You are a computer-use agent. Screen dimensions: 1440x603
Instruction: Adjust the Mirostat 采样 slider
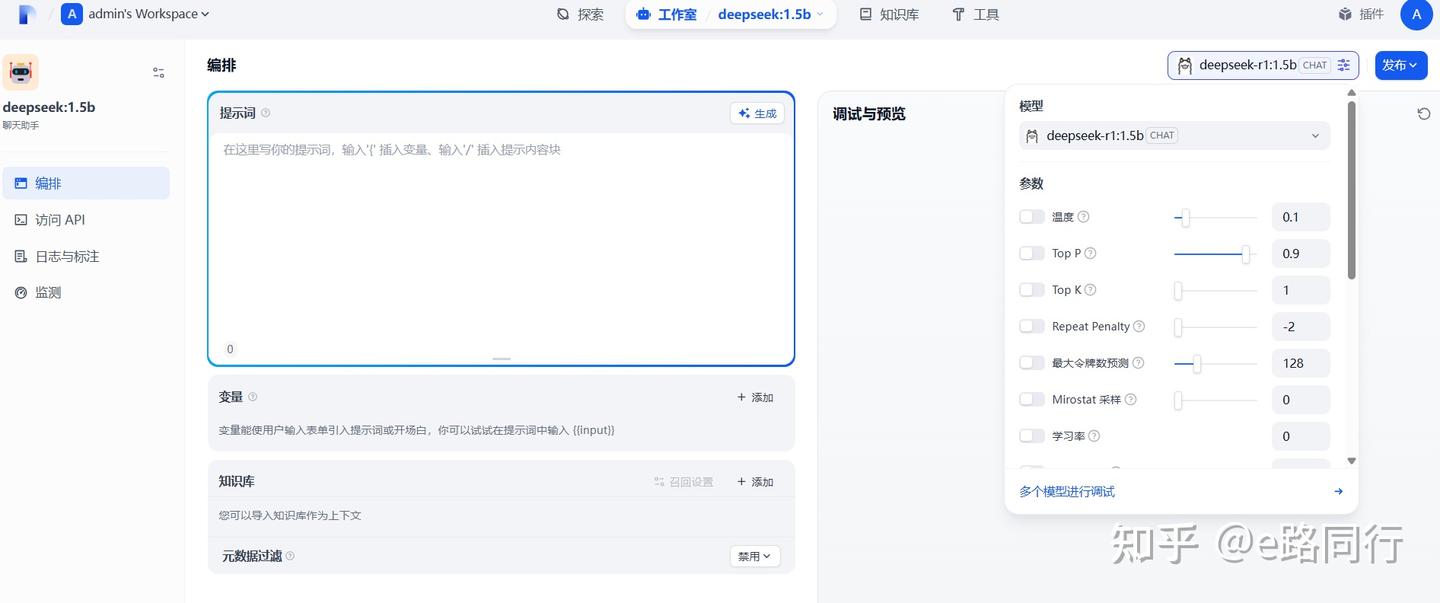1216,400
